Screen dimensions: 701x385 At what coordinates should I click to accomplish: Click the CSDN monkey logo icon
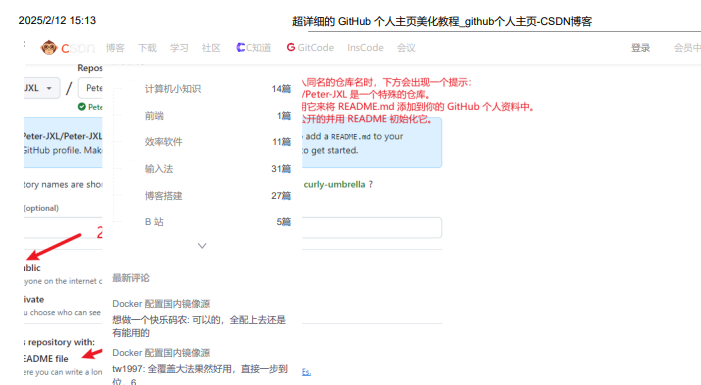[x=48, y=47]
